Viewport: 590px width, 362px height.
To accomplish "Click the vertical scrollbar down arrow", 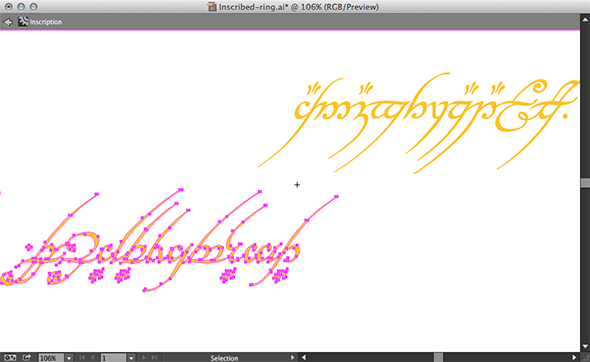I will (x=585, y=346).
